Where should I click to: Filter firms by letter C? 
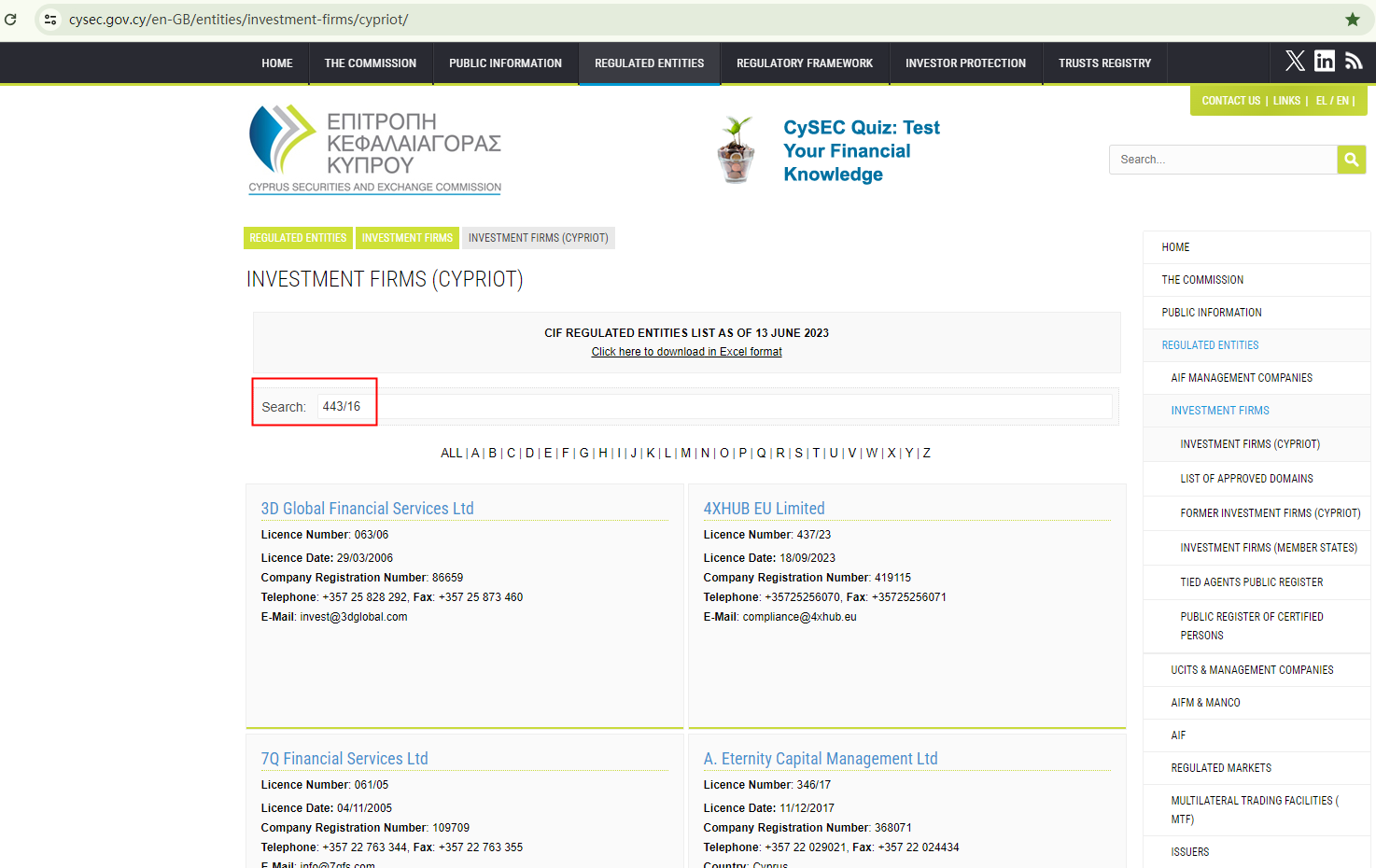511,453
